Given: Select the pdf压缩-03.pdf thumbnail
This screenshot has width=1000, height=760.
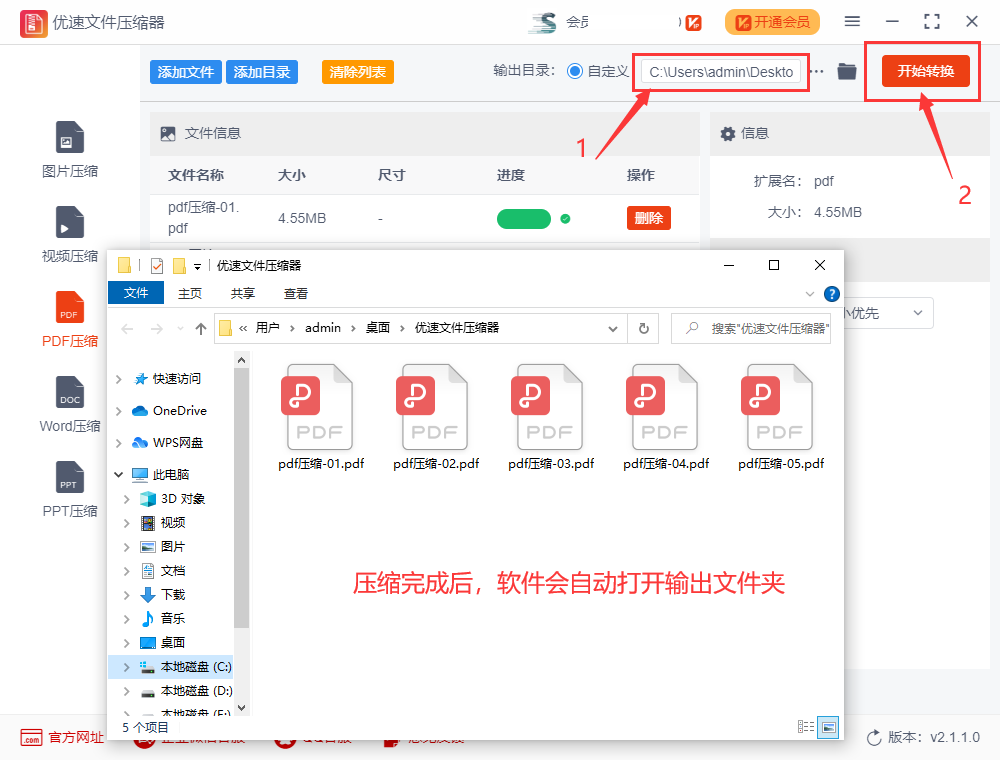Looking at the screenshot, I should click(548, 406).
